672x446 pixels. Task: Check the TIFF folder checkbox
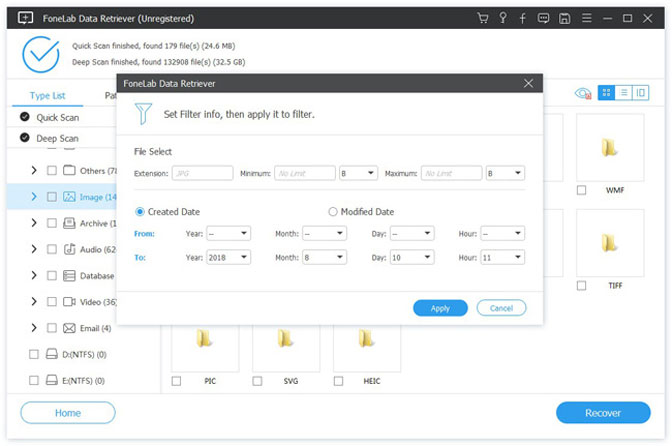pos(581,285)
